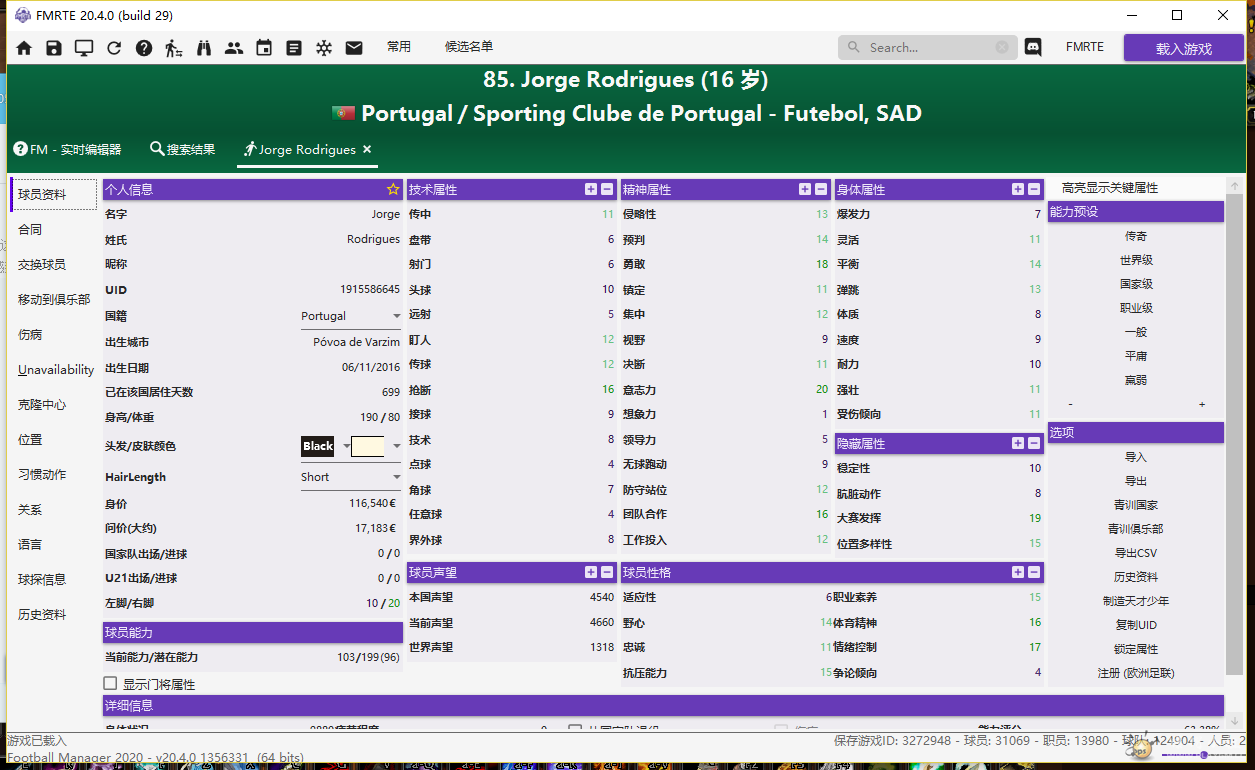Viewport: 1255px width, 770px height.
Task: Click the notes list icon
Action: coord(294,47)
